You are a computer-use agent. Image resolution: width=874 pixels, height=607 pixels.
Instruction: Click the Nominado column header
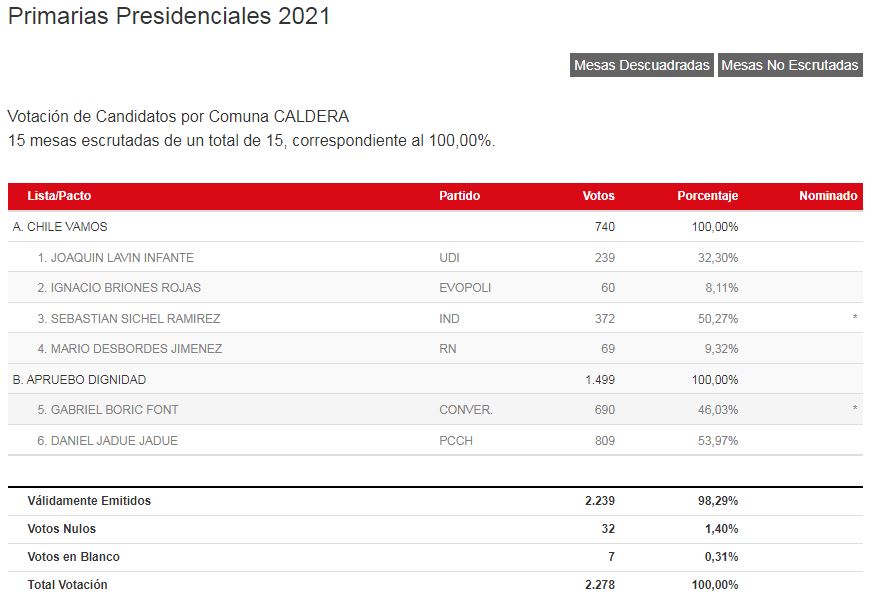coord(828,196)
